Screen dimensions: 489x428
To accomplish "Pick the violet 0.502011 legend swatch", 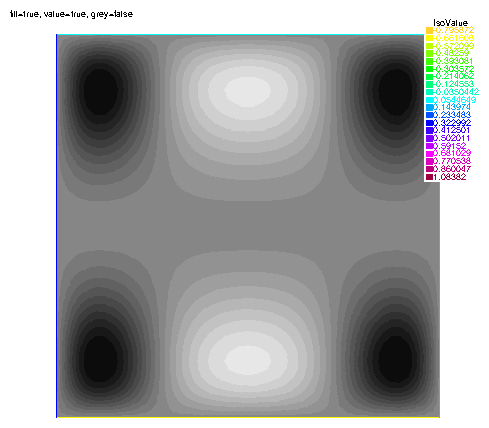I will pos(429,138).
